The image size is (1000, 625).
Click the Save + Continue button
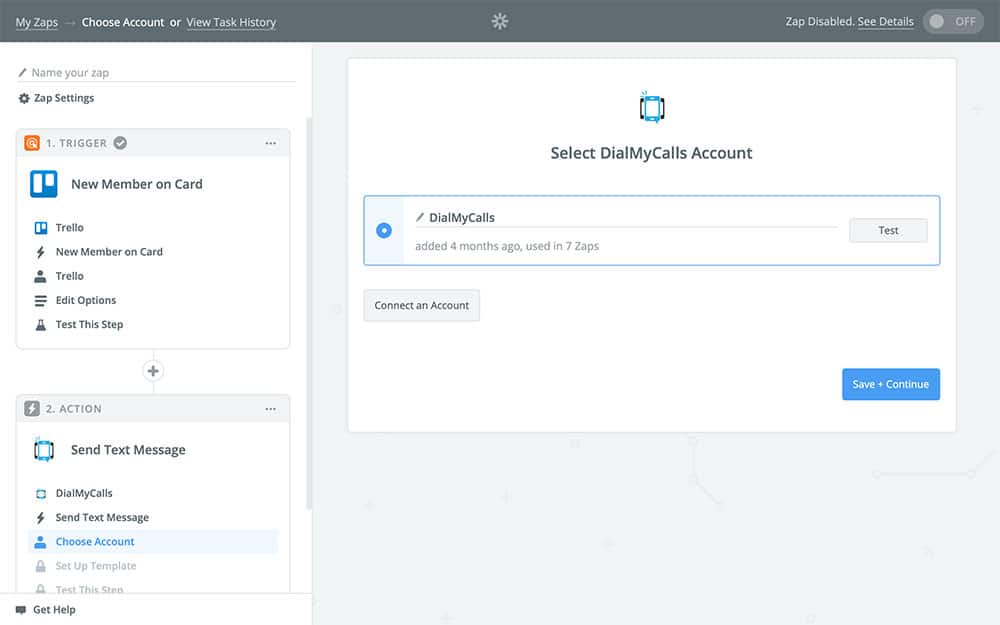click(890, 384)
